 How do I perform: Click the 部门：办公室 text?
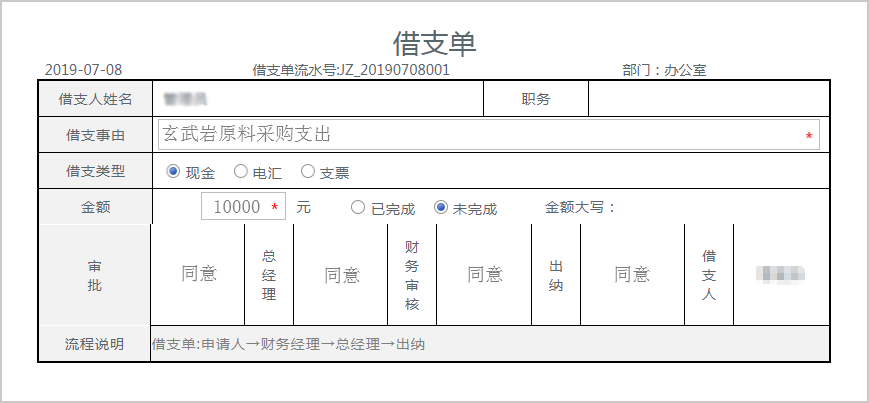(664, 70)
